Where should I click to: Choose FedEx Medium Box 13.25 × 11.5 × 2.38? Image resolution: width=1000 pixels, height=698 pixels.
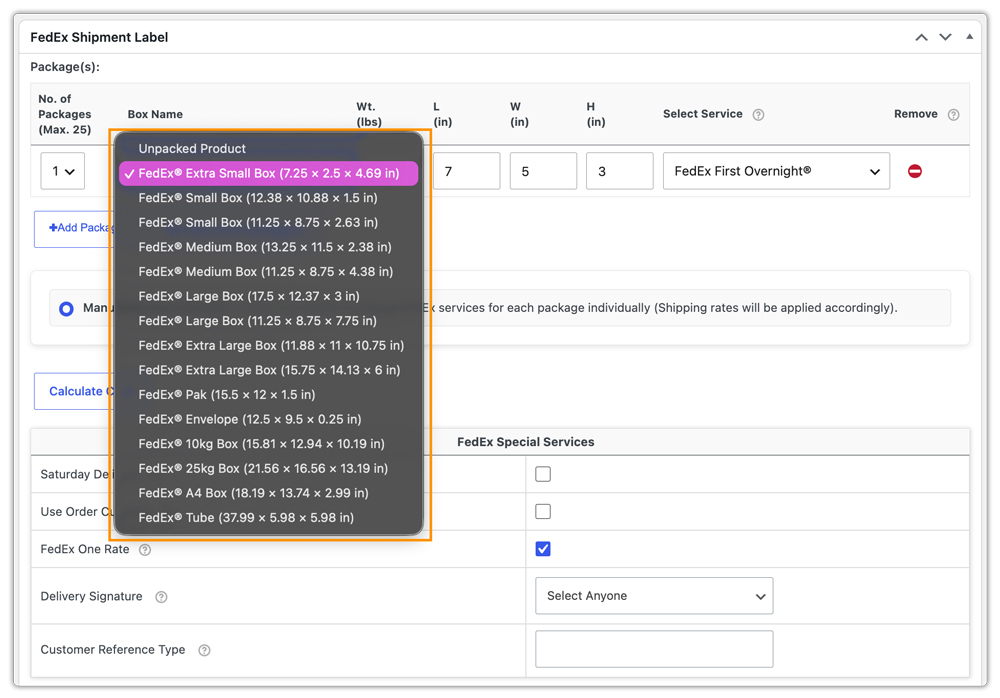click(268, 247)
